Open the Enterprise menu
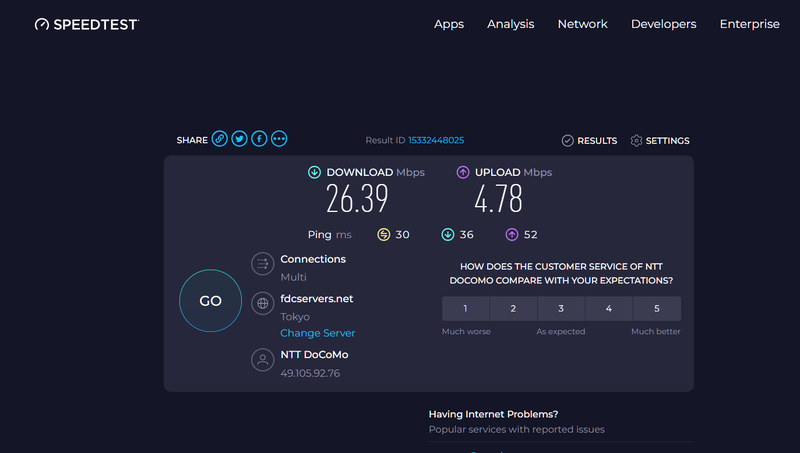 (x=749, y=24)
